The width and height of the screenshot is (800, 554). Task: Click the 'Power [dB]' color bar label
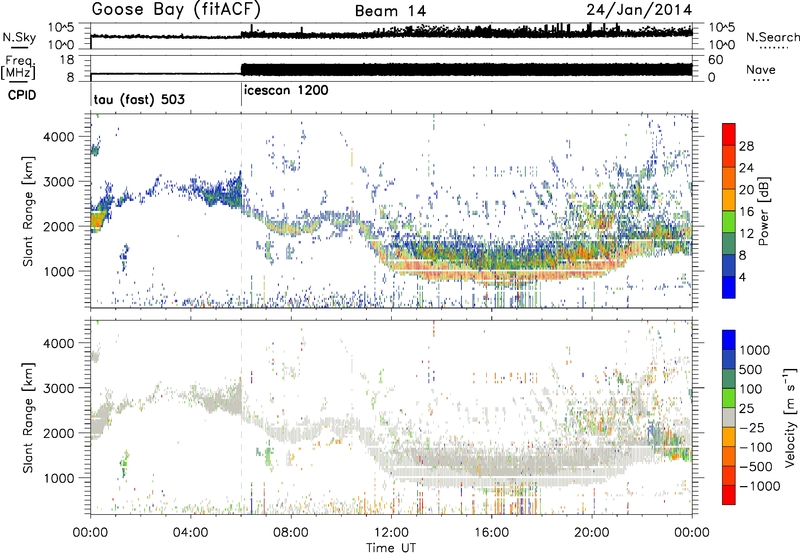[763, 211]
